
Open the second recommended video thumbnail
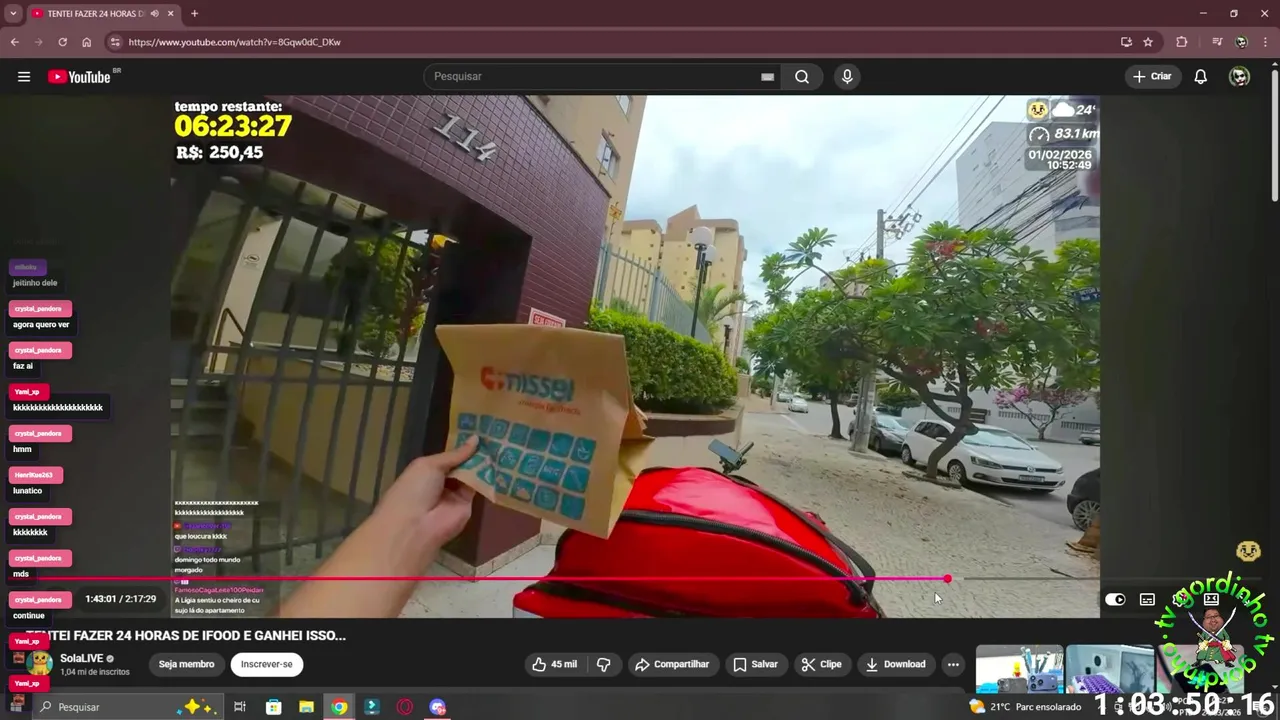pyautogui.click(x=1110, y=670)
